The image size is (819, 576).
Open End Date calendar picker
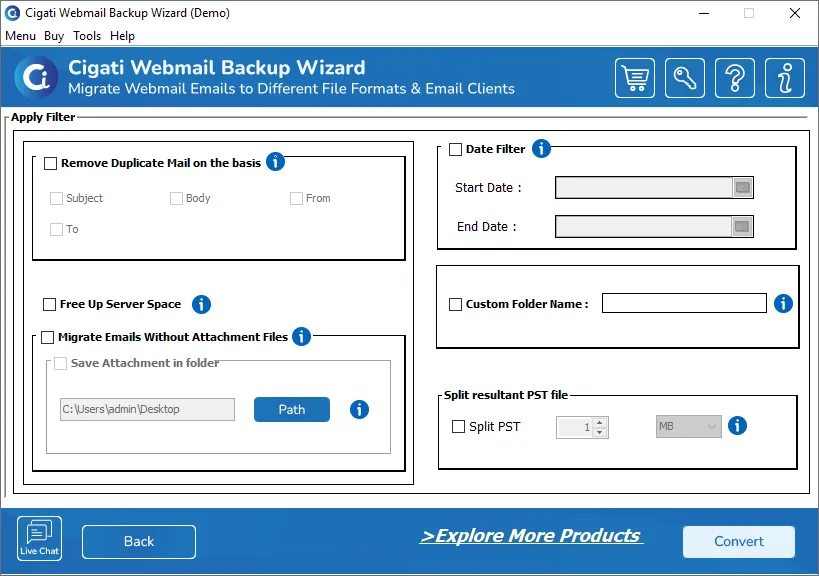click(742, 227)
